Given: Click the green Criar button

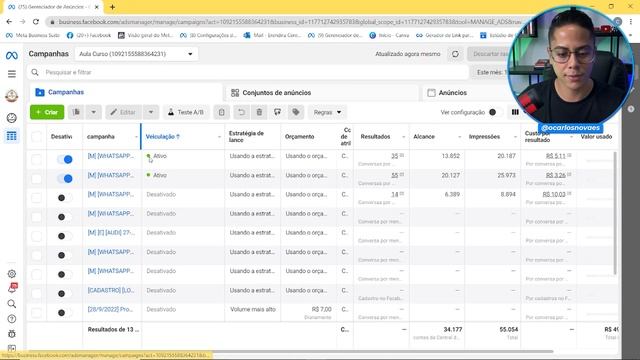Looking at the screenshot, I should coord(47,112).
